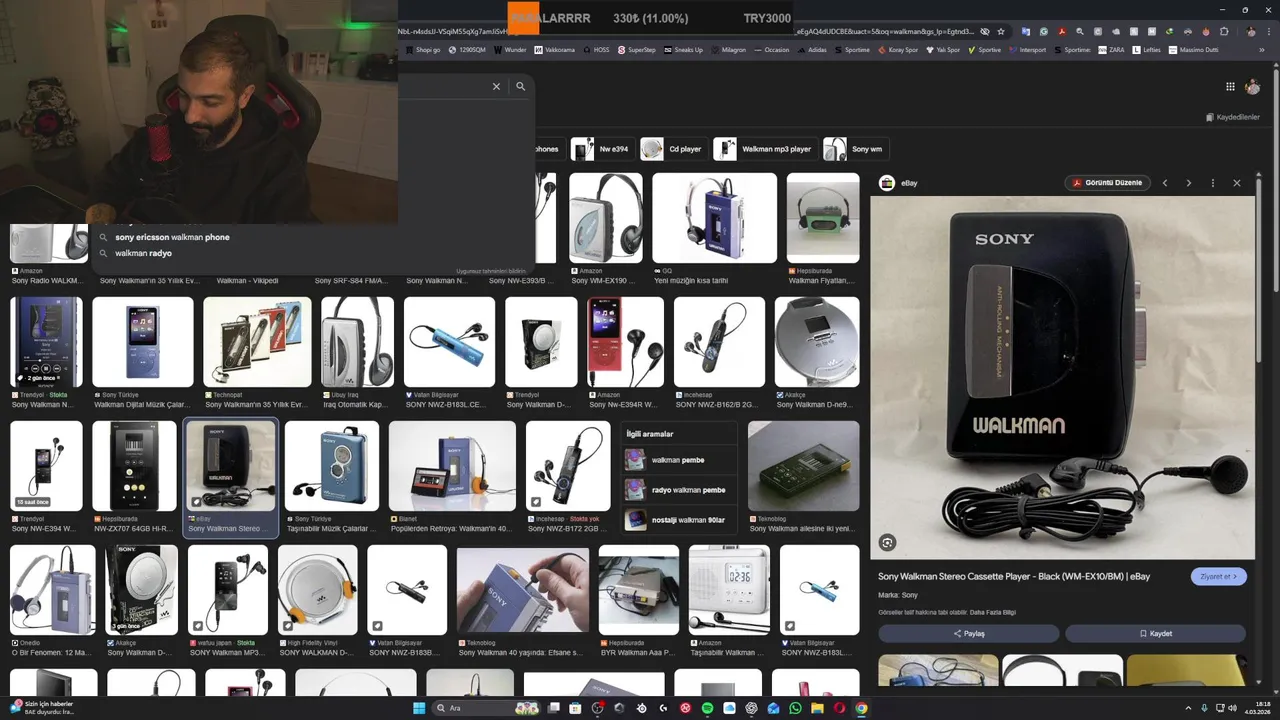Open the Google account profile avatar
The width and height of the screenshot is (1280, 720).
click(1252, 87)
